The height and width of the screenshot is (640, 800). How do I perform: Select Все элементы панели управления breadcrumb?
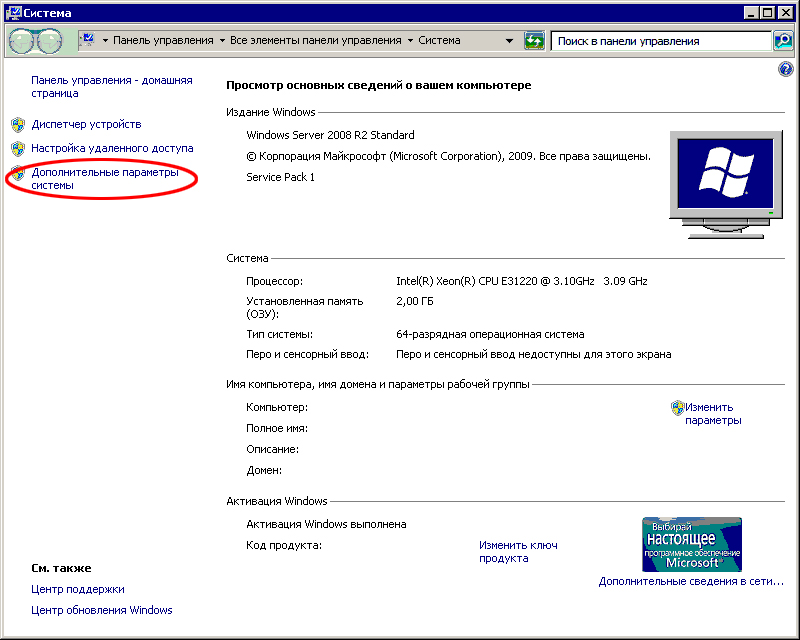315,40
